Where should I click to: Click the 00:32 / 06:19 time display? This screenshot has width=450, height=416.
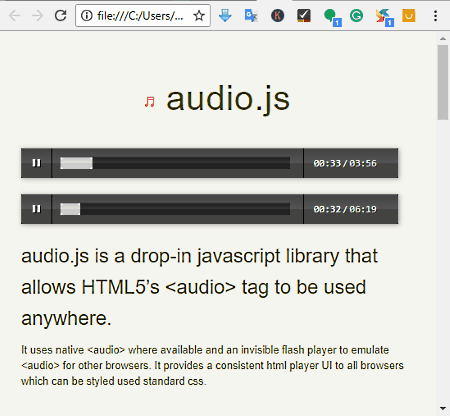click(x=345, y=209)
